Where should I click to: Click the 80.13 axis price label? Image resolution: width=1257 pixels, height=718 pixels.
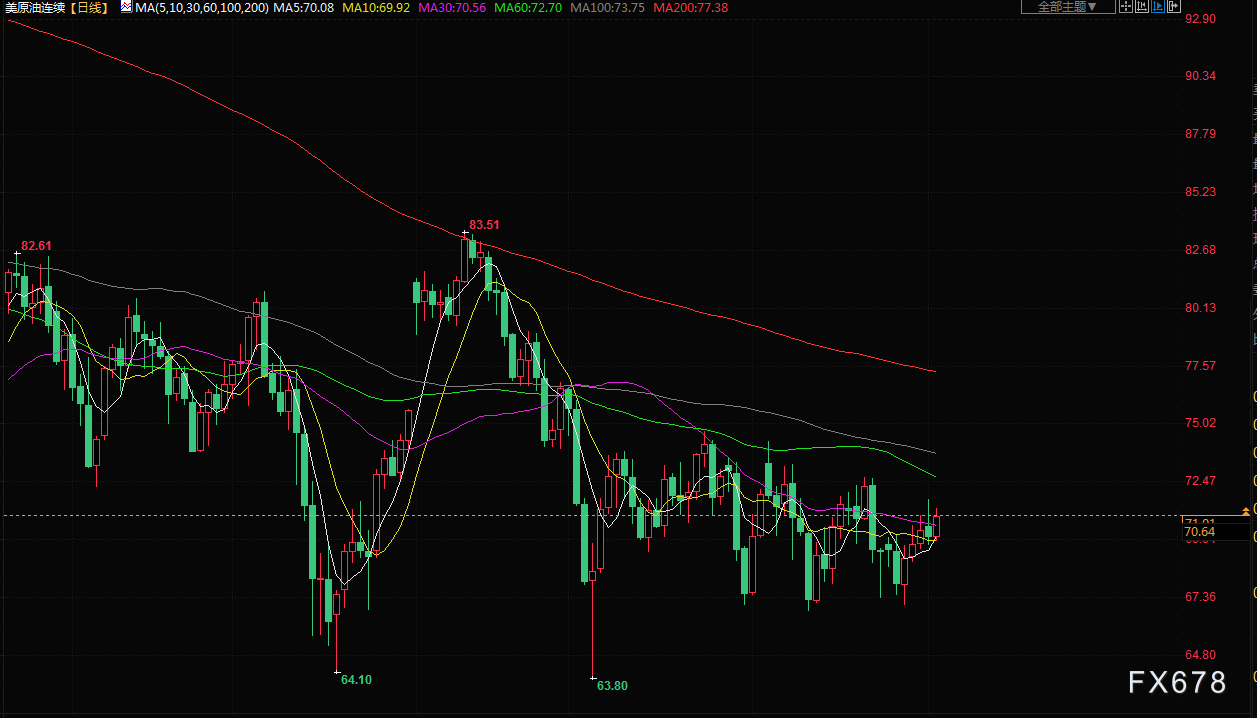[x=1199, y=308]
